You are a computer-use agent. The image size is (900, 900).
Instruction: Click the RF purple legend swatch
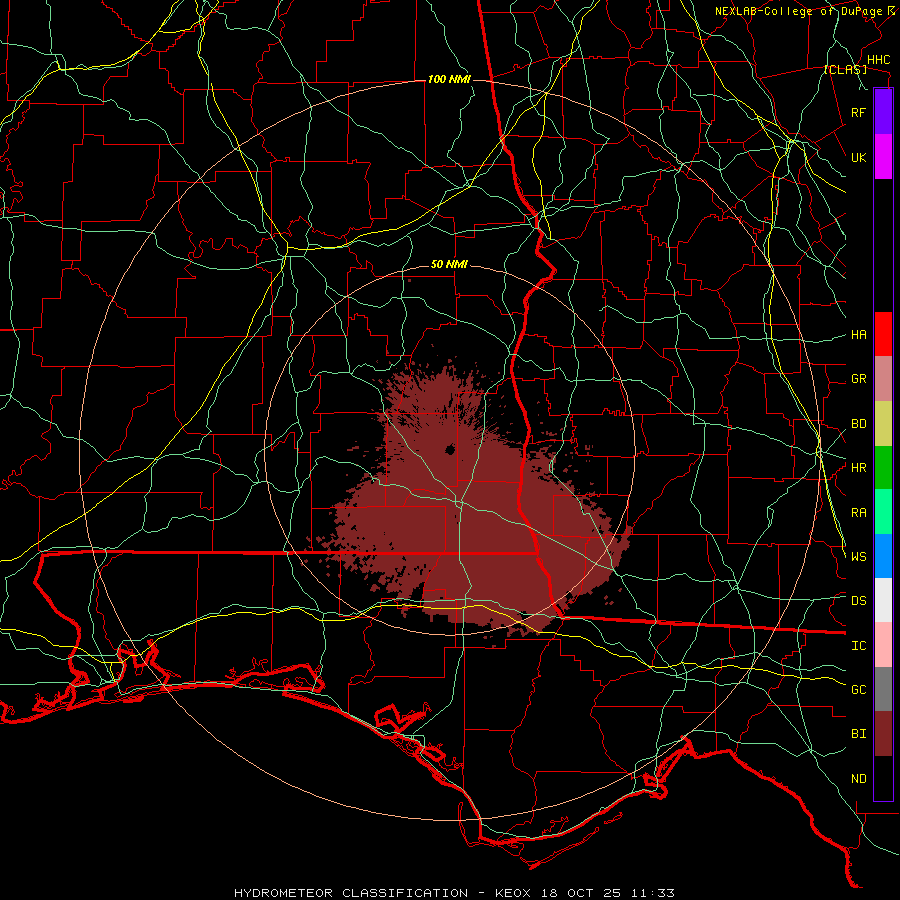point(883,112)
